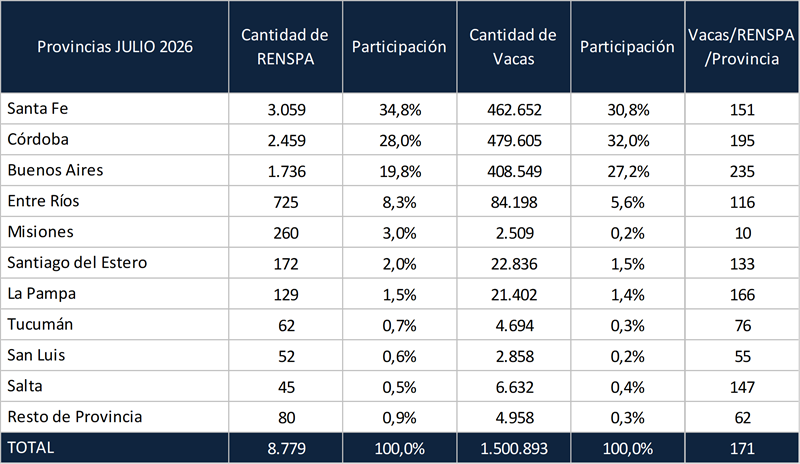Viewport: 800px width, 464px height.
Task: Select the Entre Ríos cell
Action: pos(115,201)
